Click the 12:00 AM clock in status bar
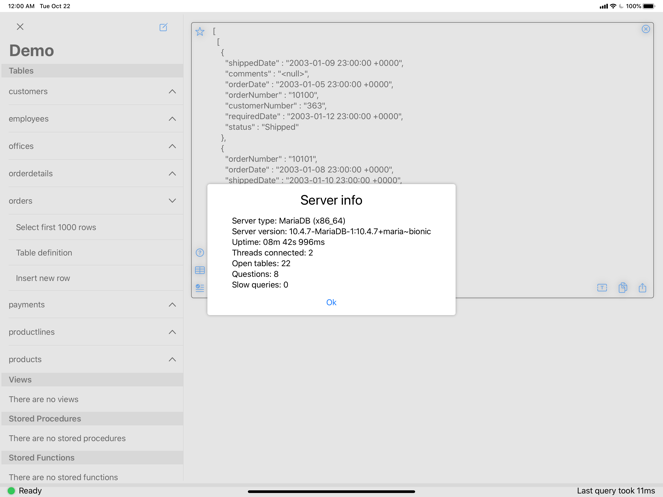The image size is (663, 497). coord(21,6)
